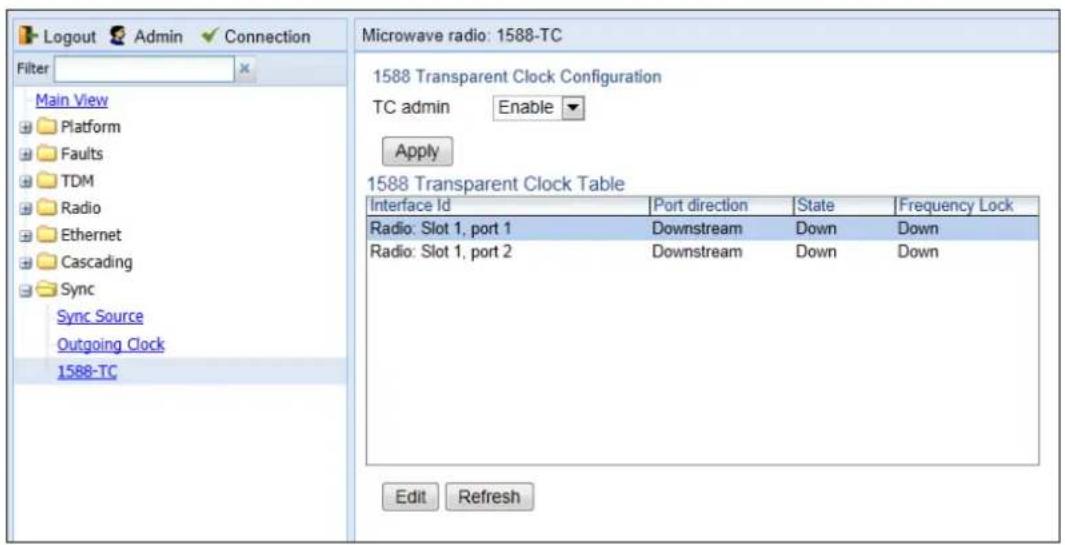
Task: Click the Radio folder icon
Action: [47, 209]
